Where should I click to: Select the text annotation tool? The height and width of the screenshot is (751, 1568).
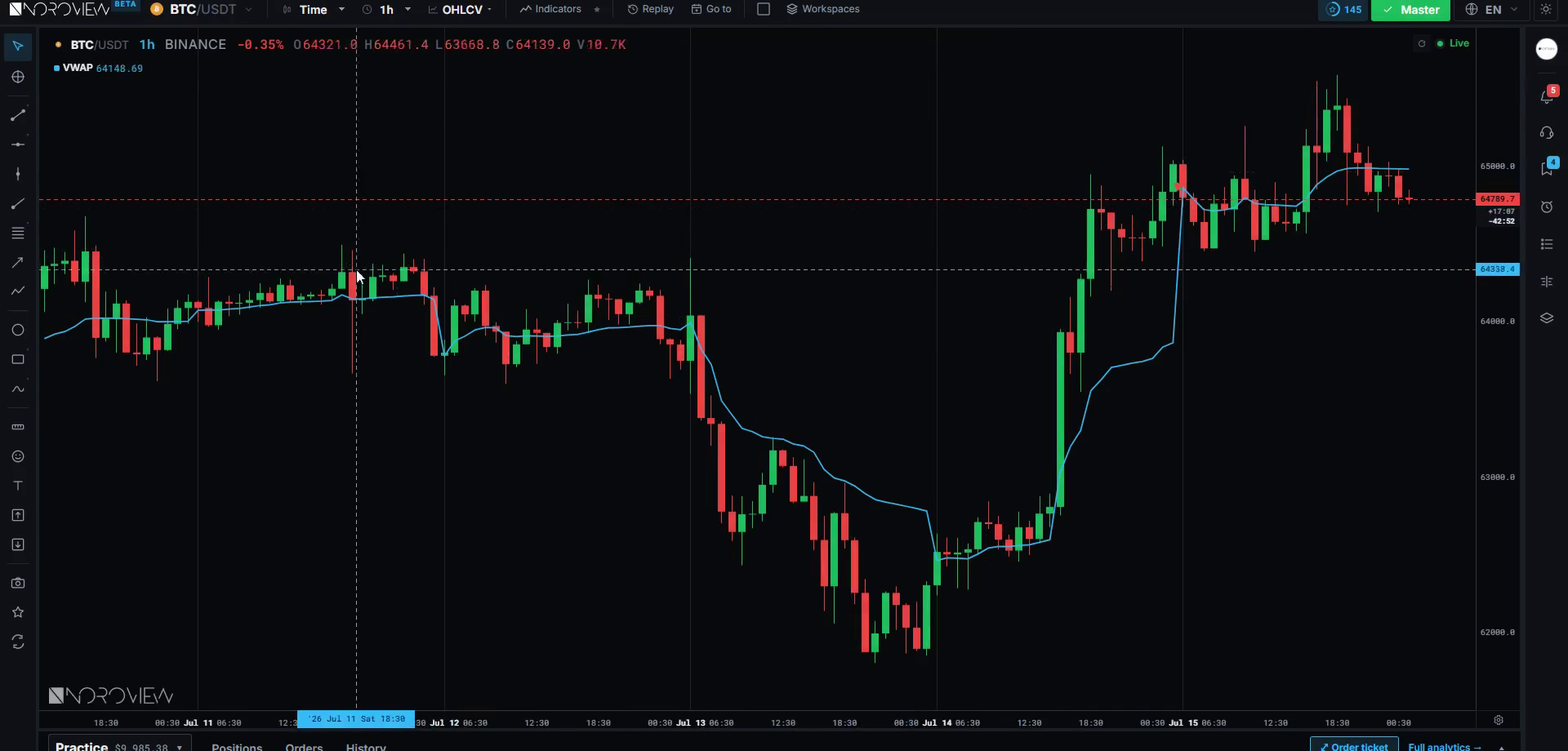(18, 486)
